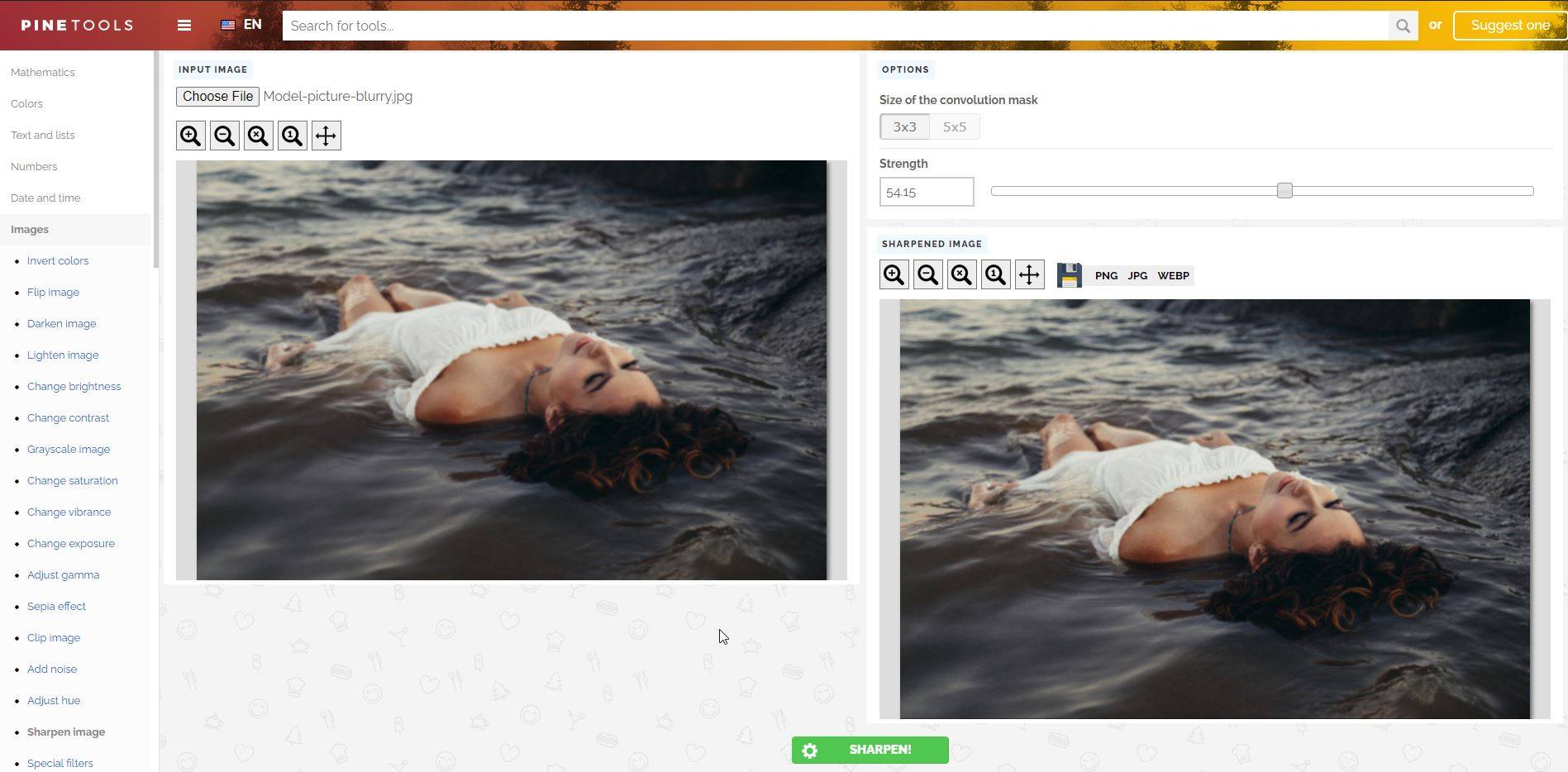The height and width of the screenshot is (772, 1568).
Task: Reset sharpened image zoom to 1:1
Action: 996,274
